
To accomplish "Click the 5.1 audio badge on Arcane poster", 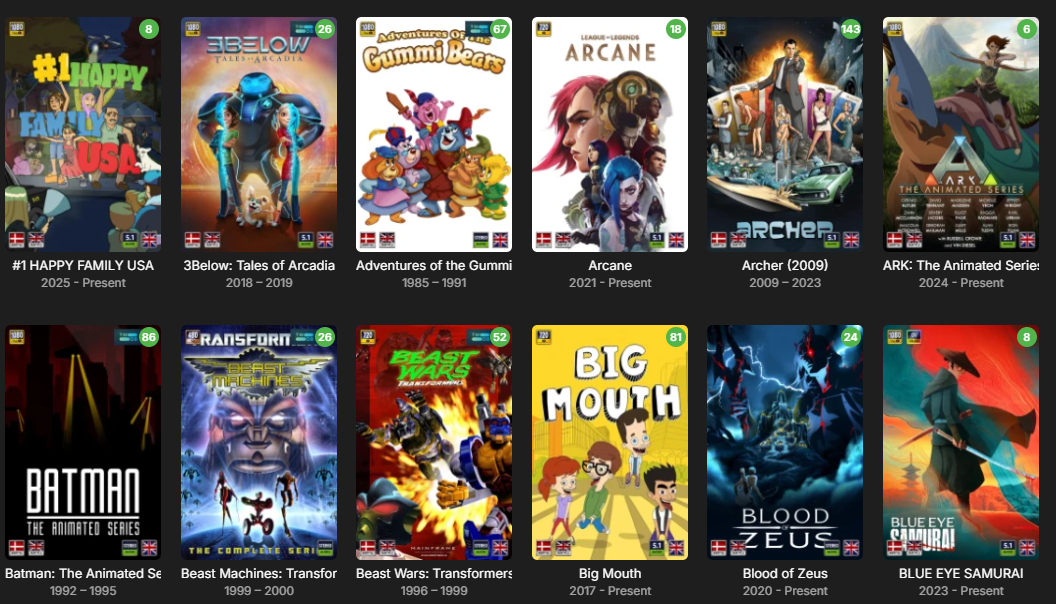I will tap(657, 239).
